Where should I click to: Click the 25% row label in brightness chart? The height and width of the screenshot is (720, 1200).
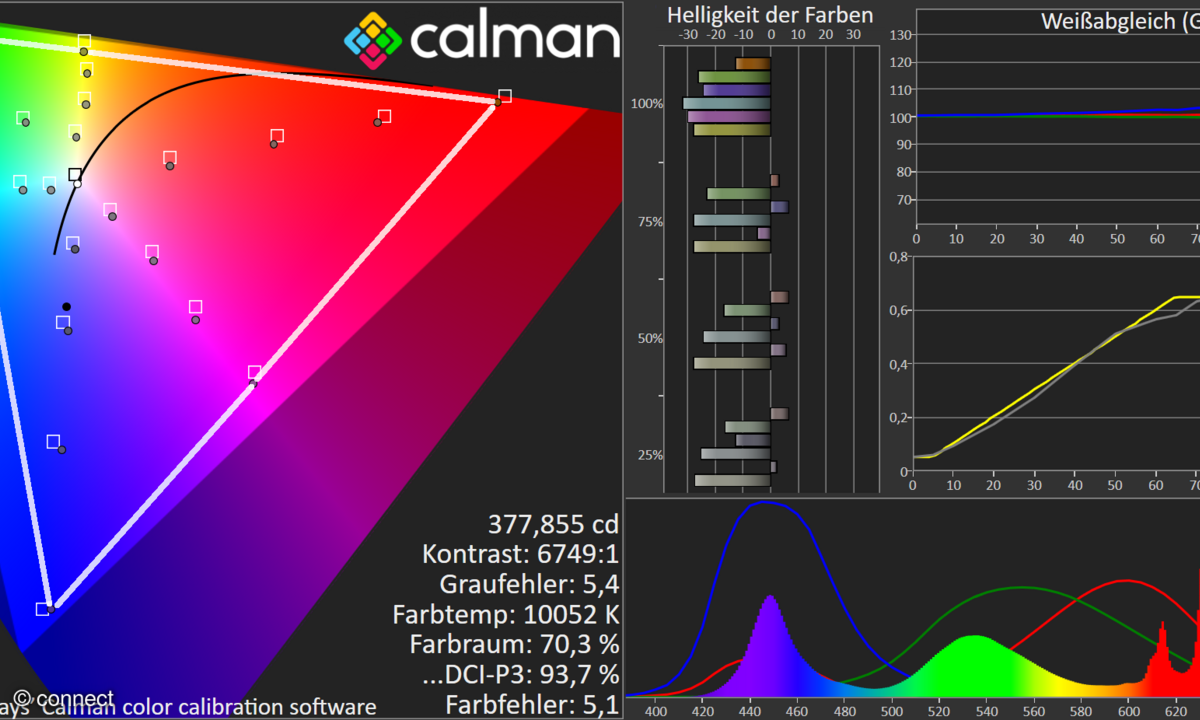(651, 455)
